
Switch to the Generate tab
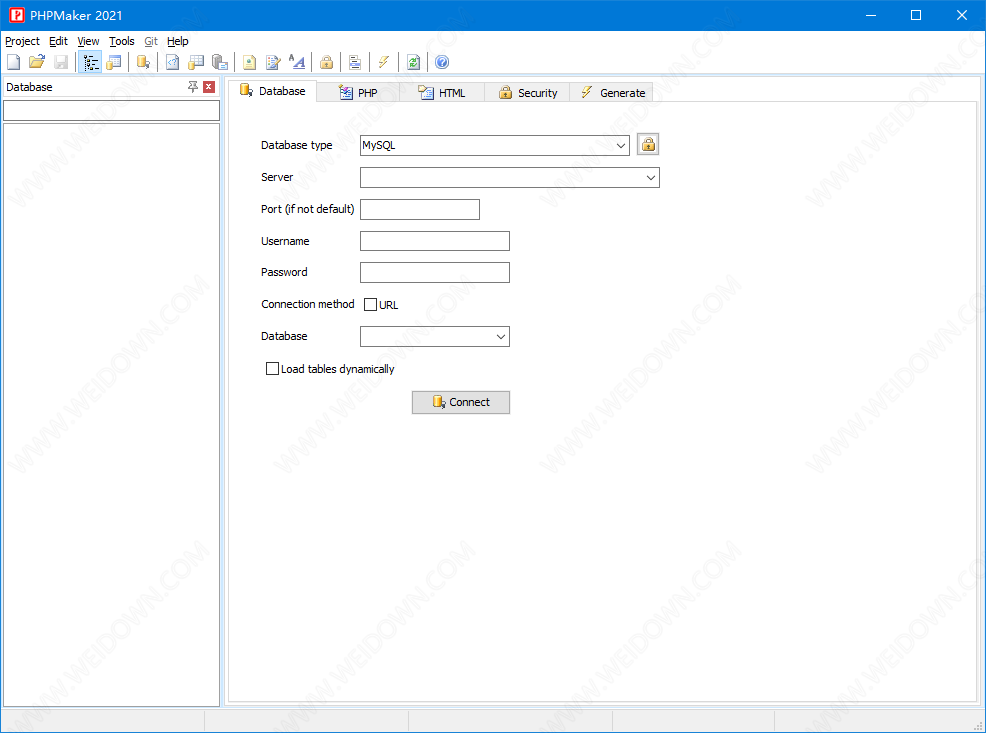click(x=612, y=93)
